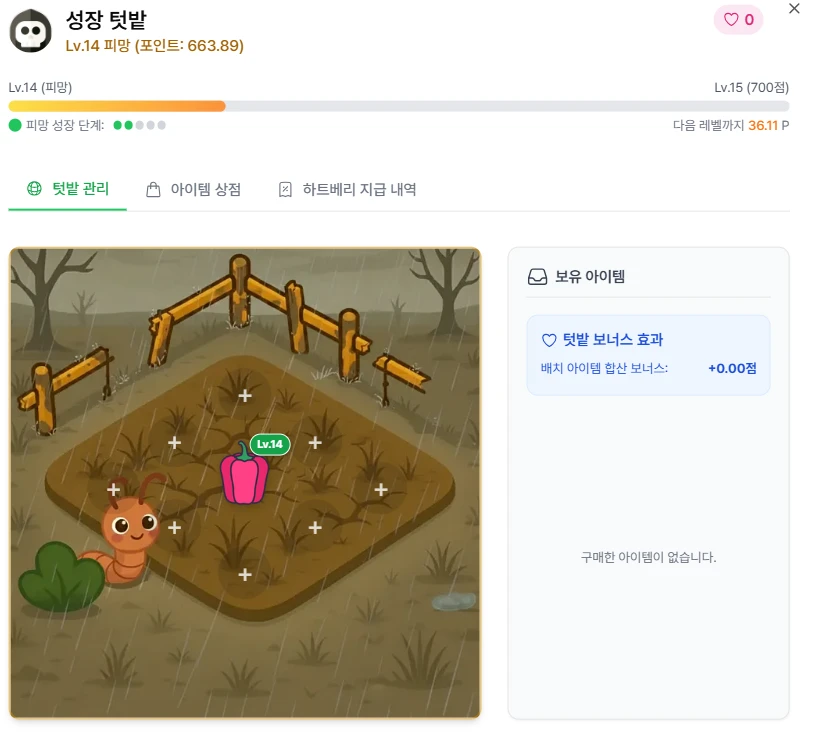The width and height of the screenshot is (813, 755).
Task: Click the 피망 성장 단계 stage dots
Action: (x=139, y=125)
